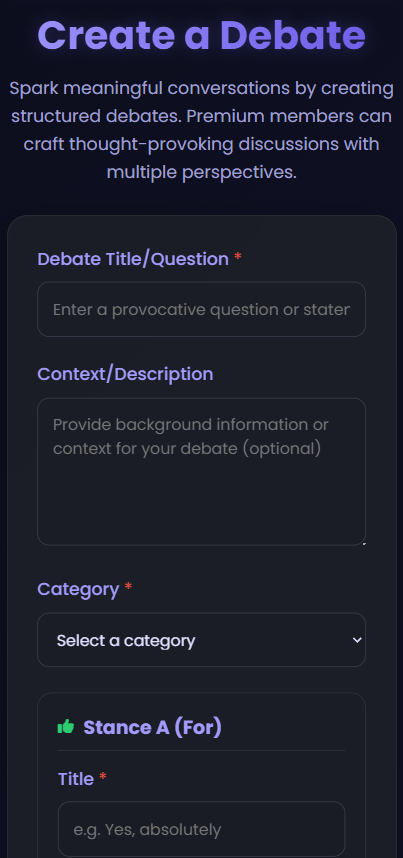The height and width of the screenshot is (858, 403).
Task: Click the resize handle of the Context/Description text area
Action: coord(363,543)
